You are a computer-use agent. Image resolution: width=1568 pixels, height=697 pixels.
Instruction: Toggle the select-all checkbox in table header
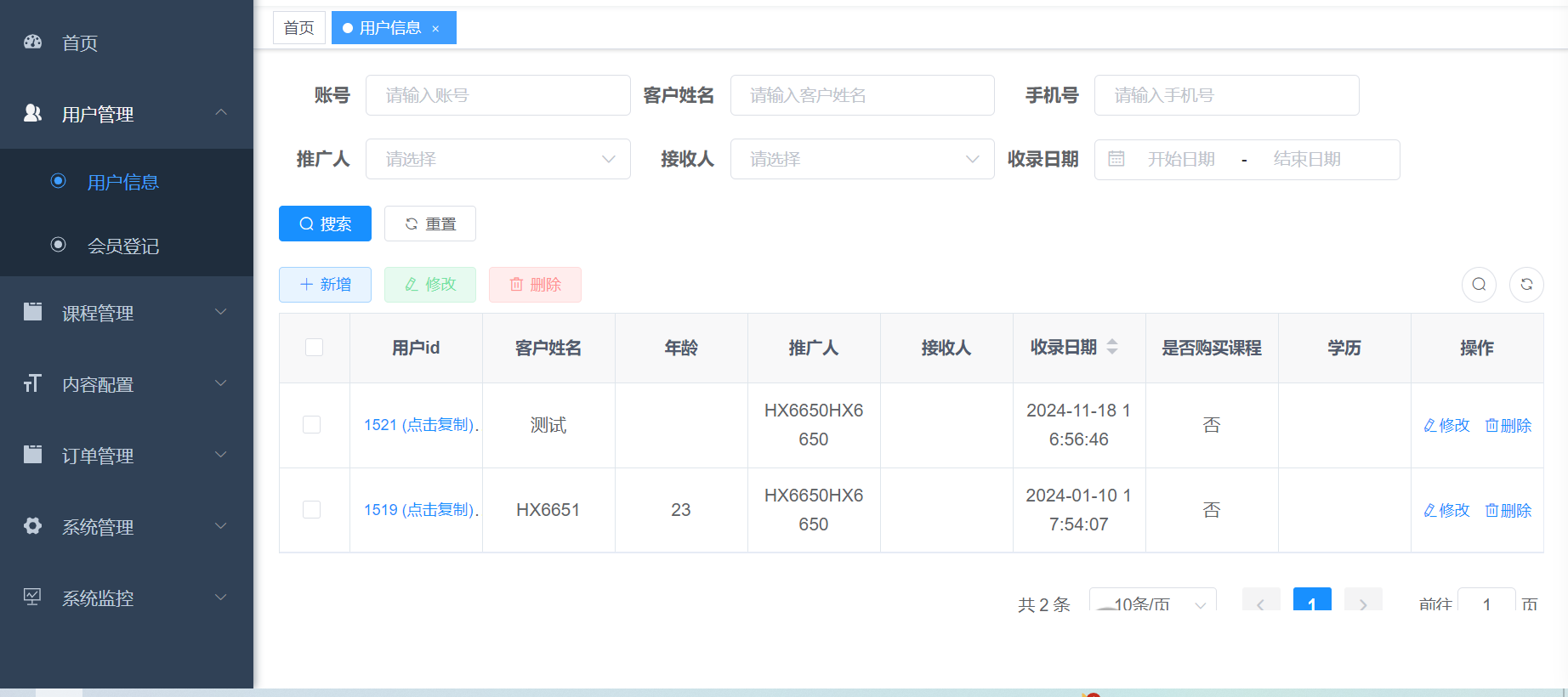(x=314, y=347)
